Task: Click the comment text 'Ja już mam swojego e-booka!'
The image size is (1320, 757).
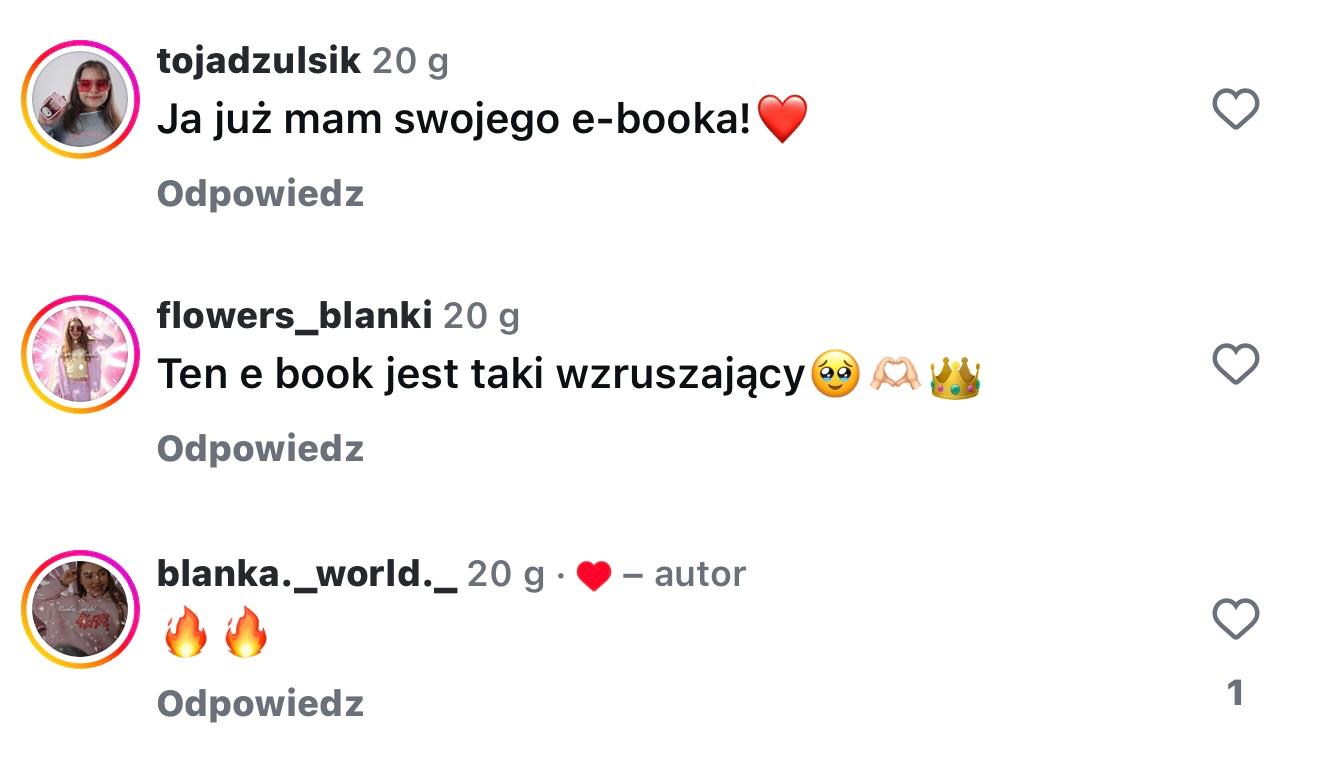Action: pos(455,121)
